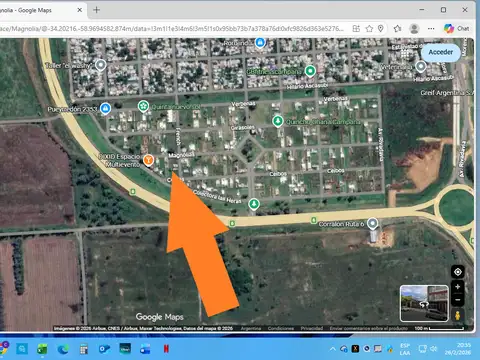The width and height of the screenshot is (480, 360).
Task: Open a new browser tab
Action: [x=96, y=10]
